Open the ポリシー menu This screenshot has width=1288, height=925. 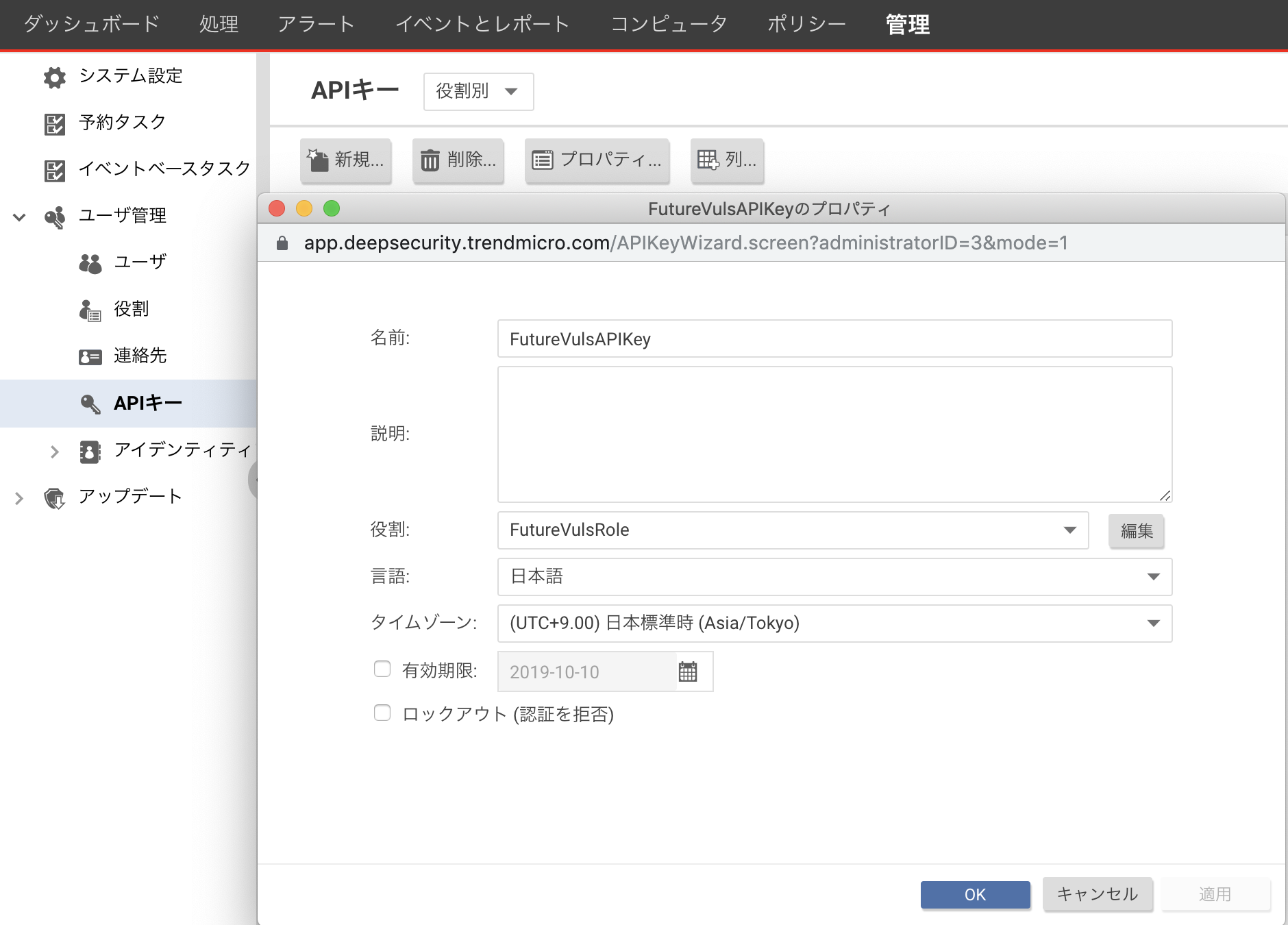coord(807,24)
